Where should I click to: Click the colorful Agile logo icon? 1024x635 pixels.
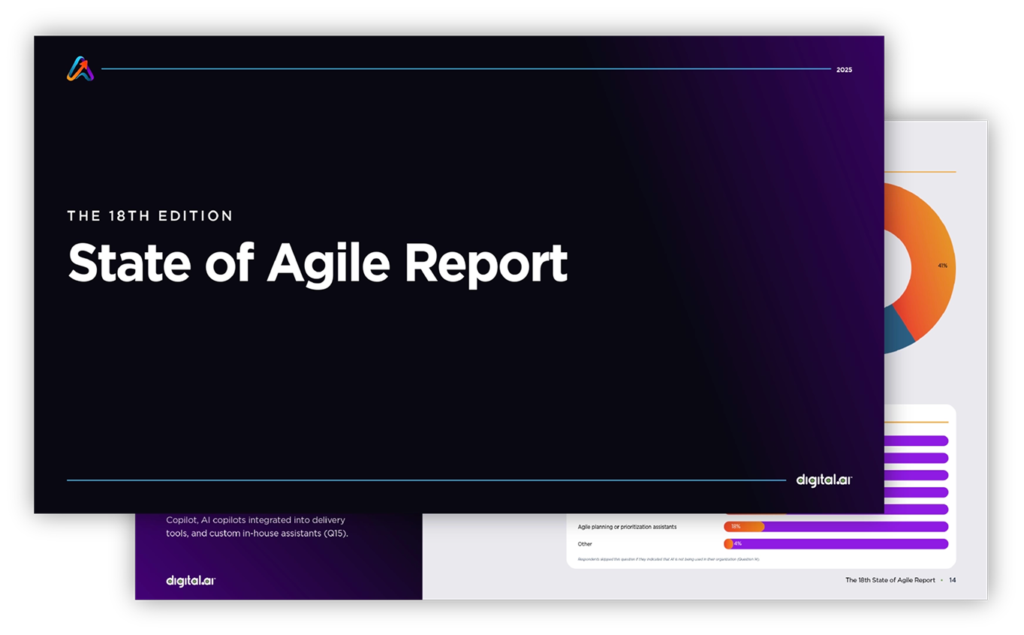(80, 69)
